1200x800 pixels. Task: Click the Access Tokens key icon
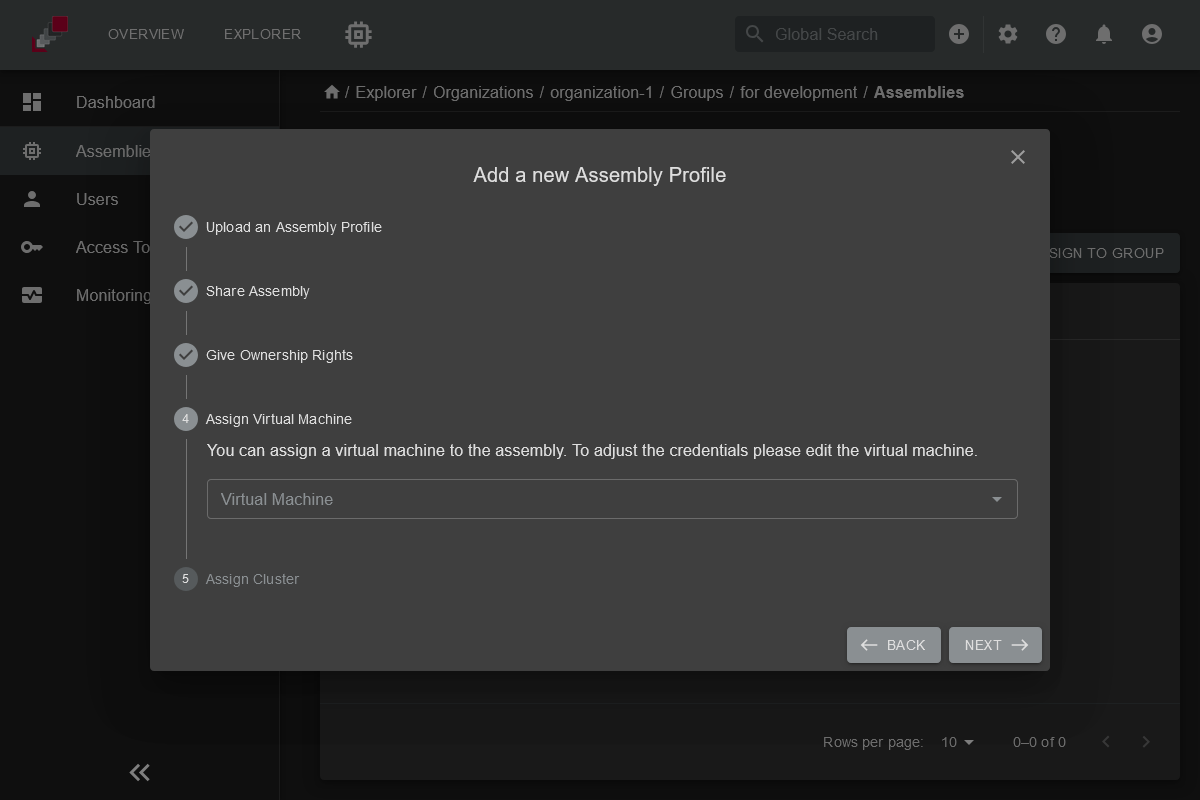[32, 247]
